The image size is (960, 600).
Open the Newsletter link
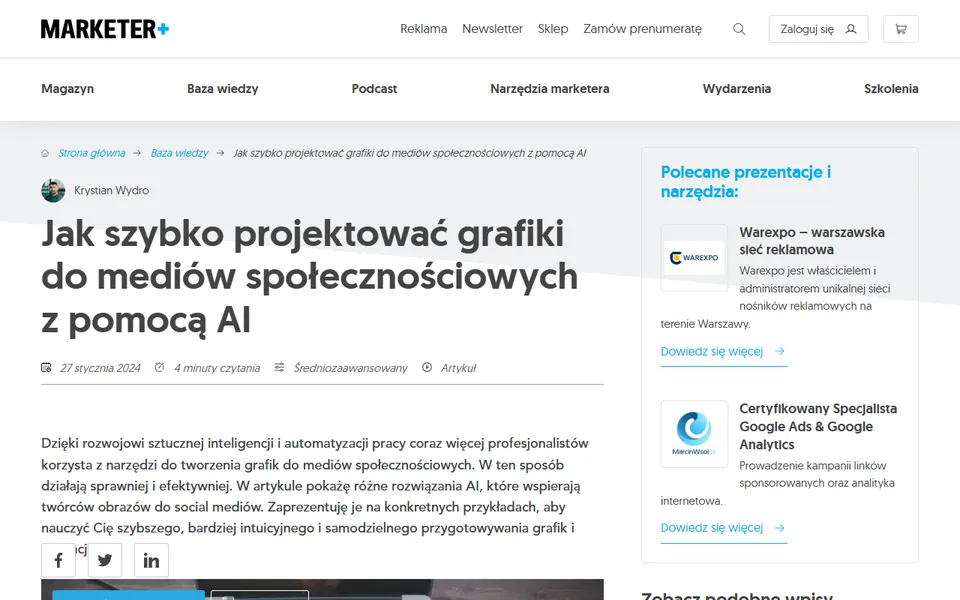(492, 29)
